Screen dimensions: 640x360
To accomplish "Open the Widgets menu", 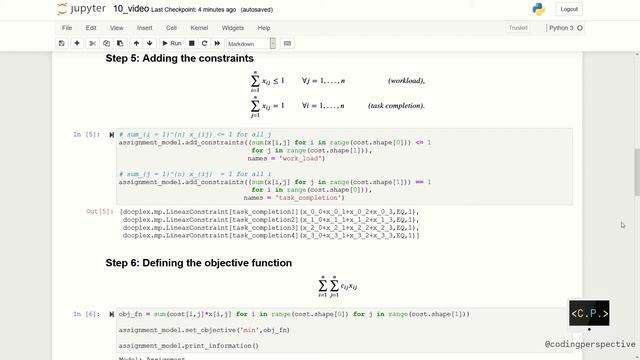I will pyautogui.click(x=233, y=28).
